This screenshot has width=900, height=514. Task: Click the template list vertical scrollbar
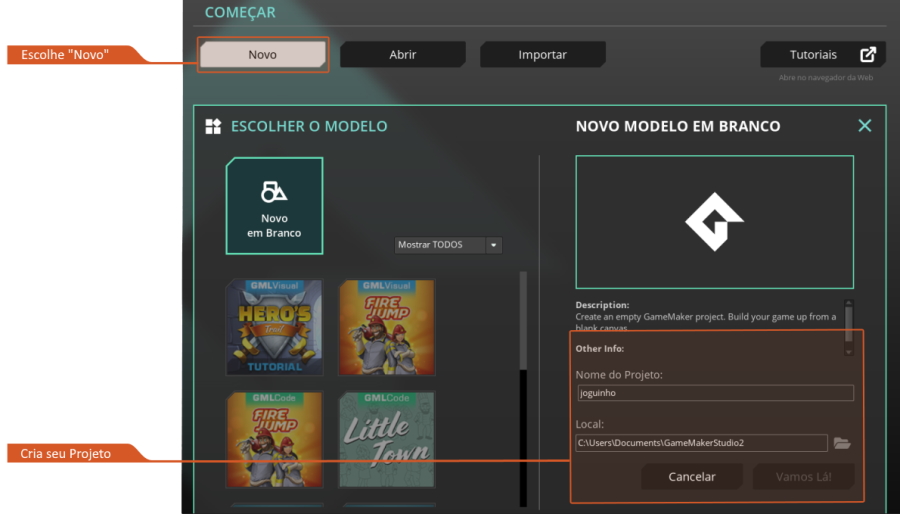tap(523, 389)
